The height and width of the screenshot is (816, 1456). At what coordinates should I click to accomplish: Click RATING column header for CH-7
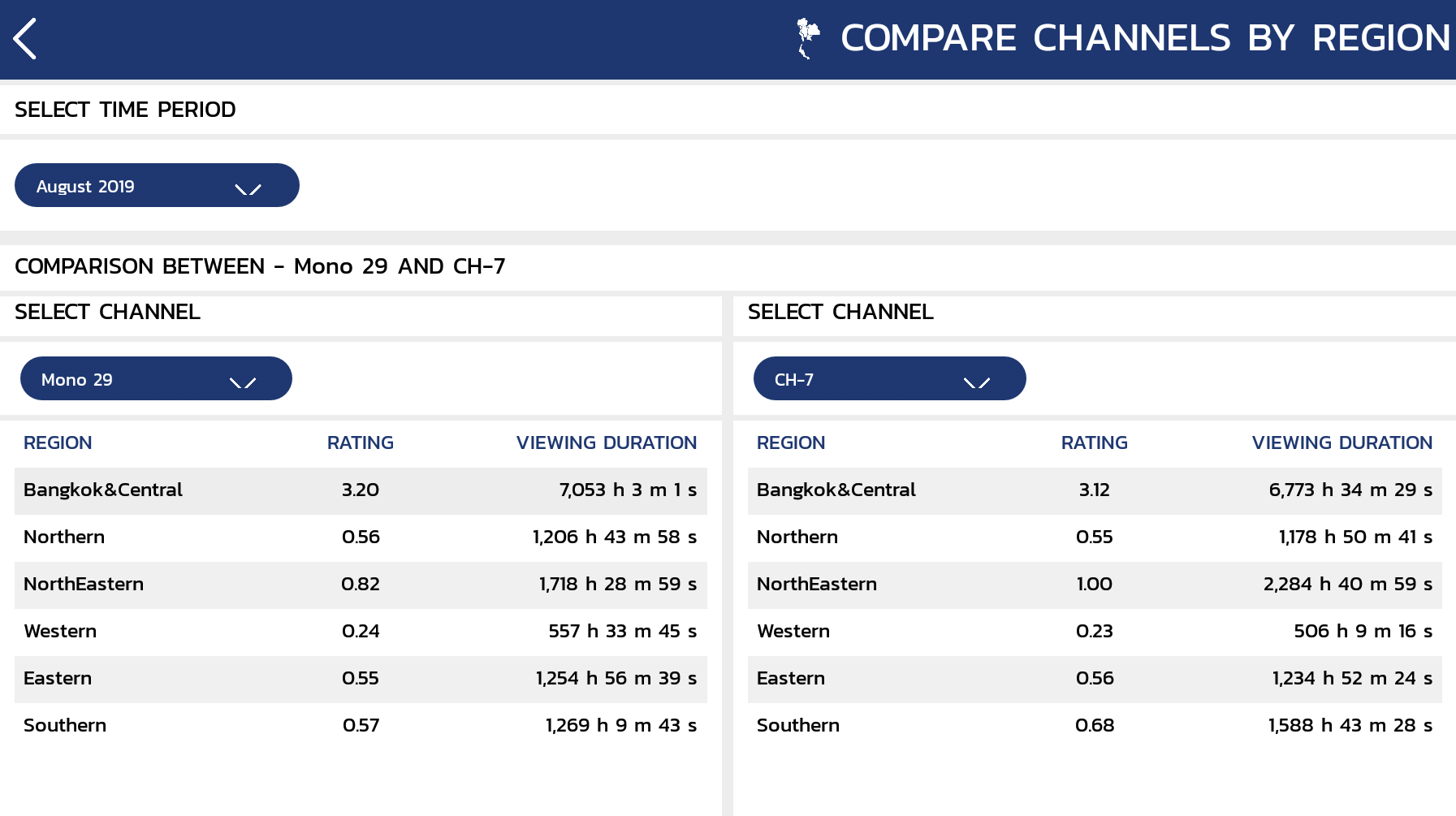[1094, 443]
